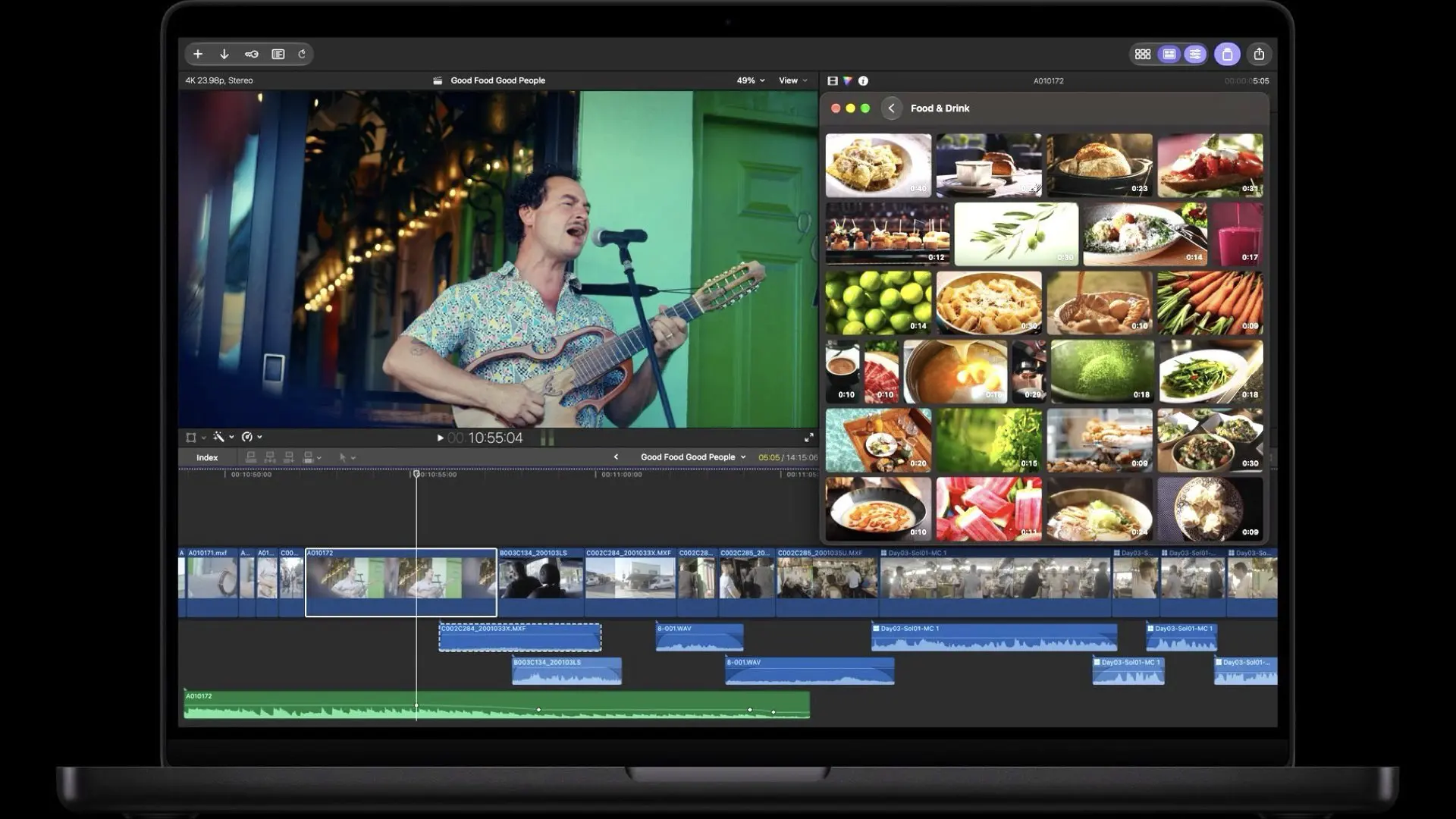
Task: Select the A010172 video clip in timeline
Action: (x=401, y=582)
